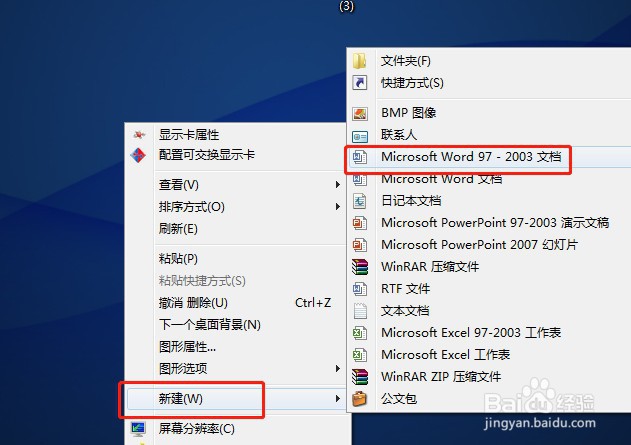Click the RTF 文件 icon
631x445 pixels.
pos(359,289)
